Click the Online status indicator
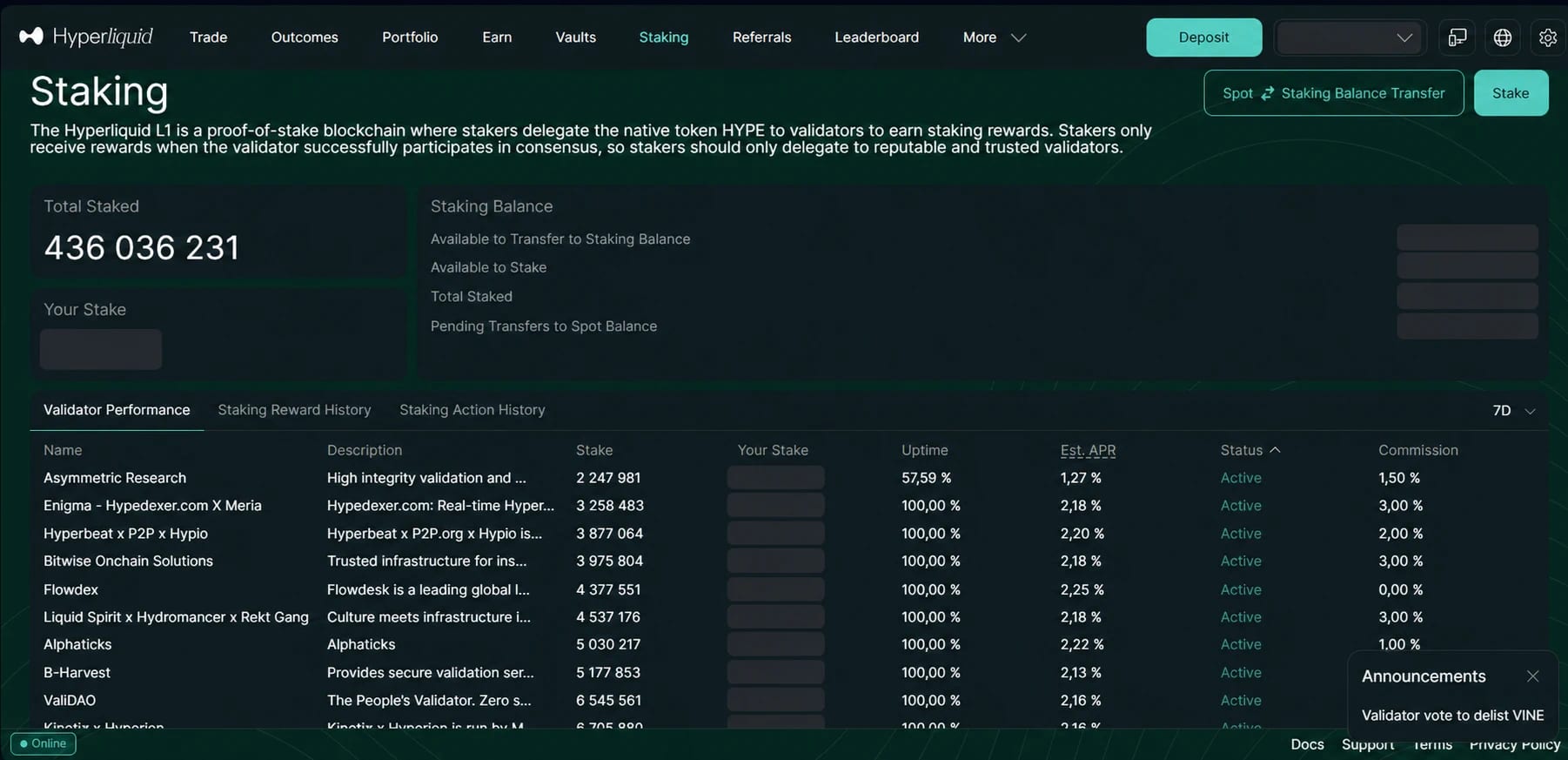The width and height of the screenshot is (1568, 760). pyautogui.click(x=44, y=743)
